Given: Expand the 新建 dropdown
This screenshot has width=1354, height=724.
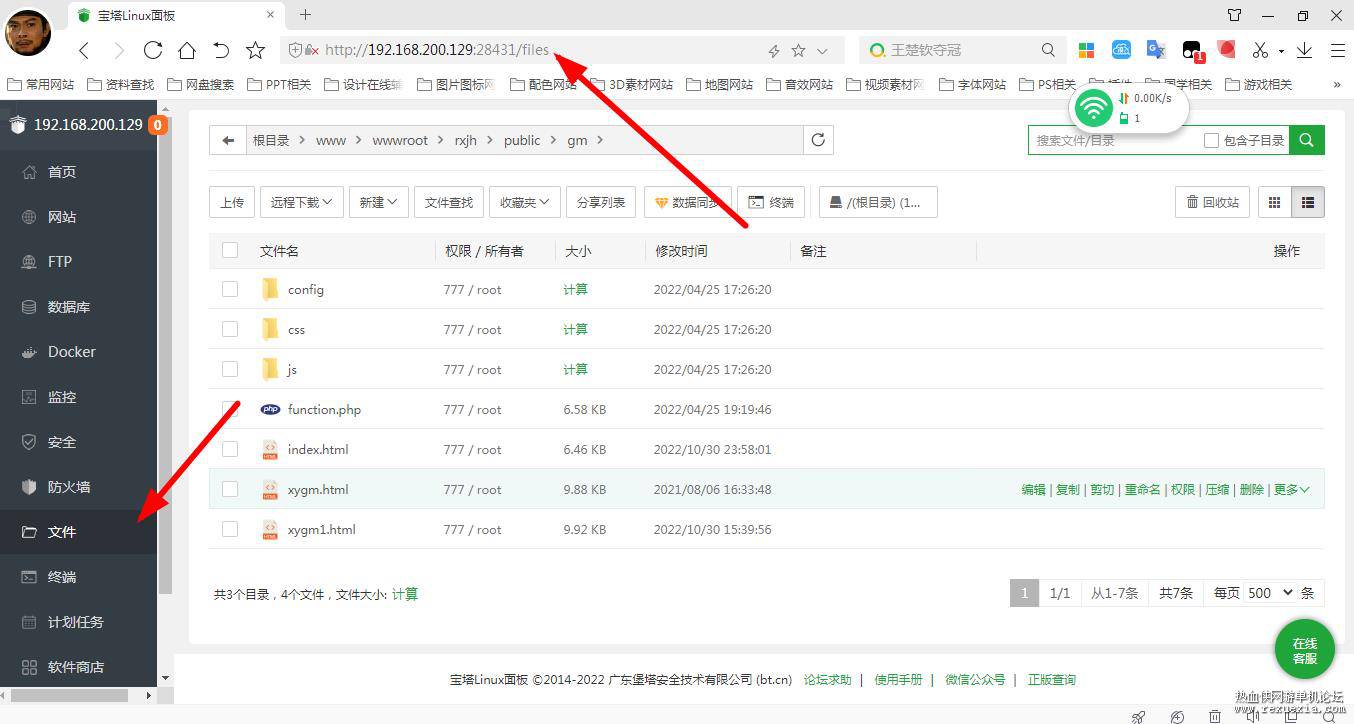Looking at the screenshot, I should pos(378,202).
